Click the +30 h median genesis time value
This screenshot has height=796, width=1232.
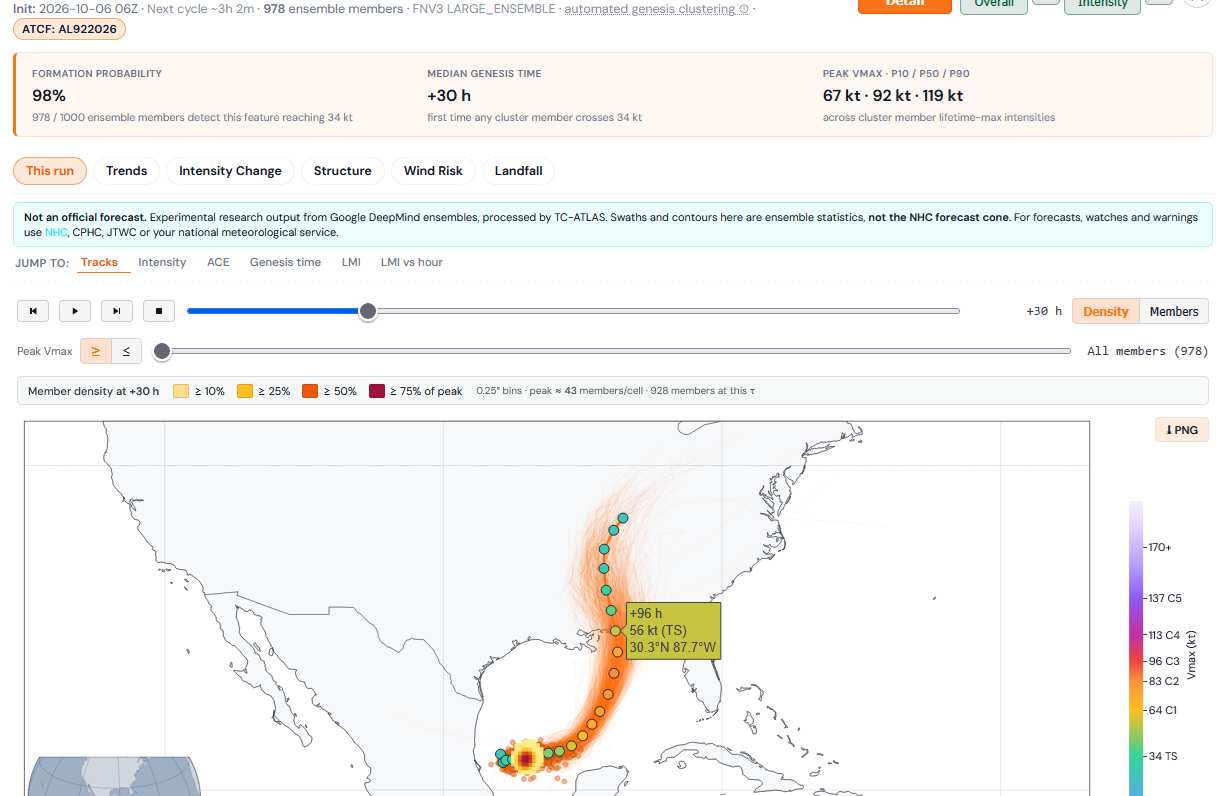click(x=449, y=96)
